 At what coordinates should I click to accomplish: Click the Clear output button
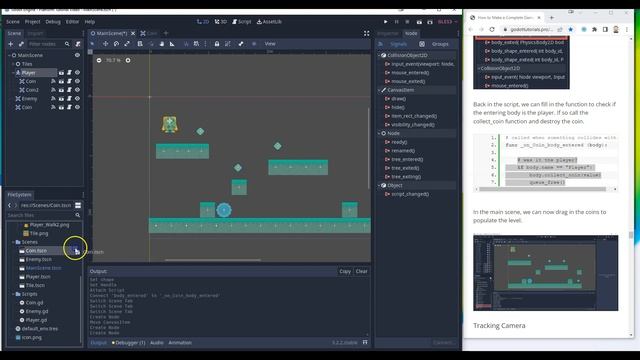click(x=362, y=271)
